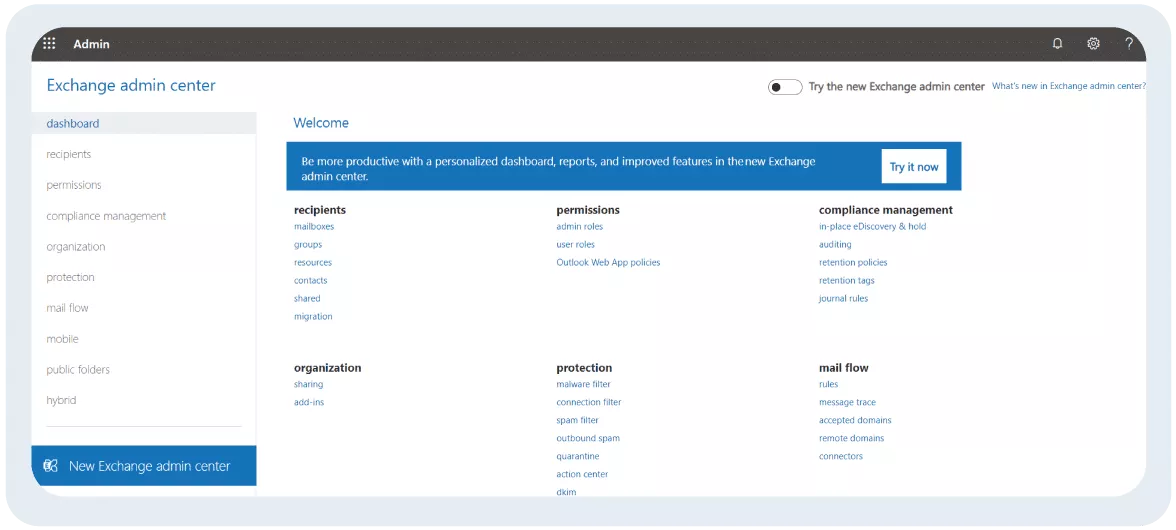Open the user roles link
This screenshot has width=1176, height=530.
[576, 244]
